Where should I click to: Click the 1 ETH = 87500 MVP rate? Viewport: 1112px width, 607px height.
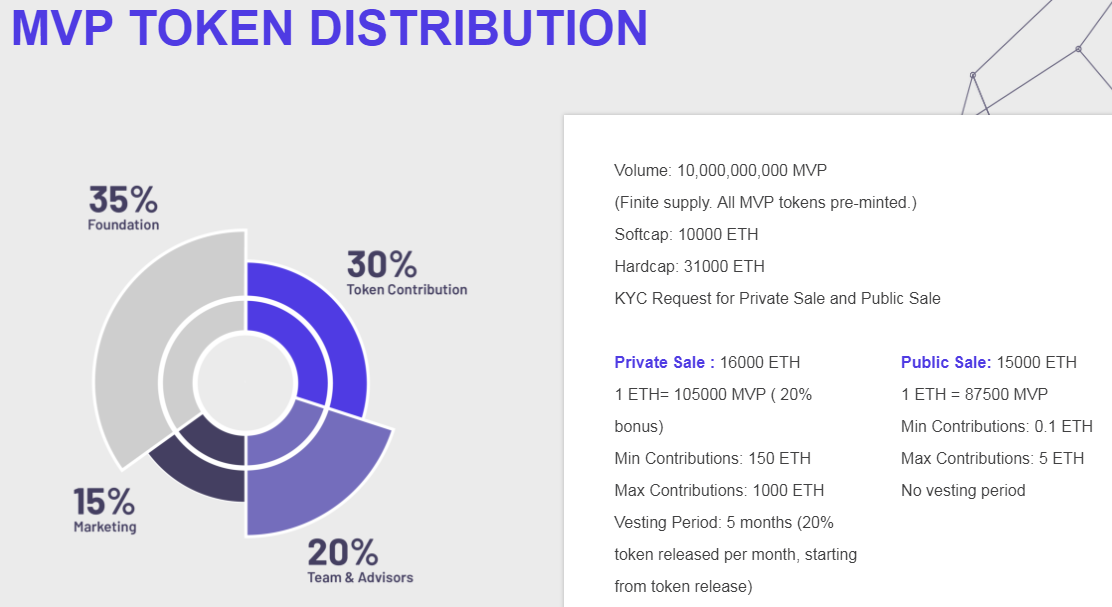coord(974,394)
